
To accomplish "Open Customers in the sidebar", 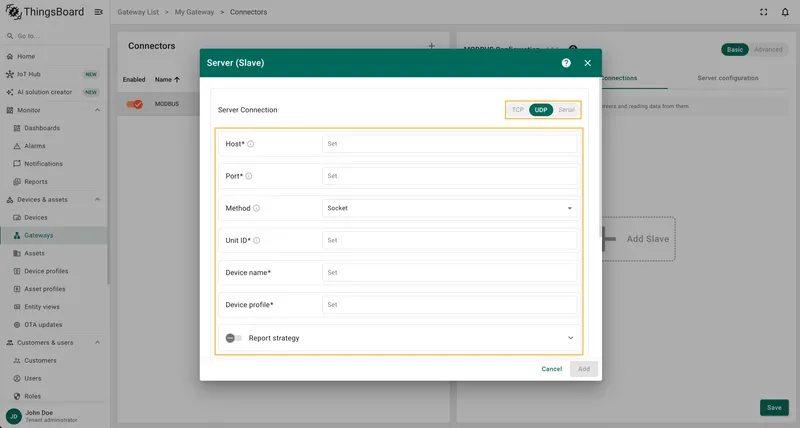I will click(54, 360).
